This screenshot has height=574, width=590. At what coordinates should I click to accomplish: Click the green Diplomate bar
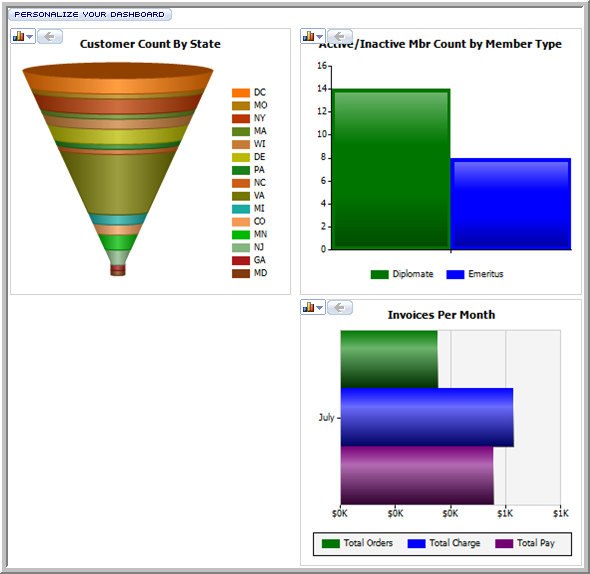click(x=391, y=169)
